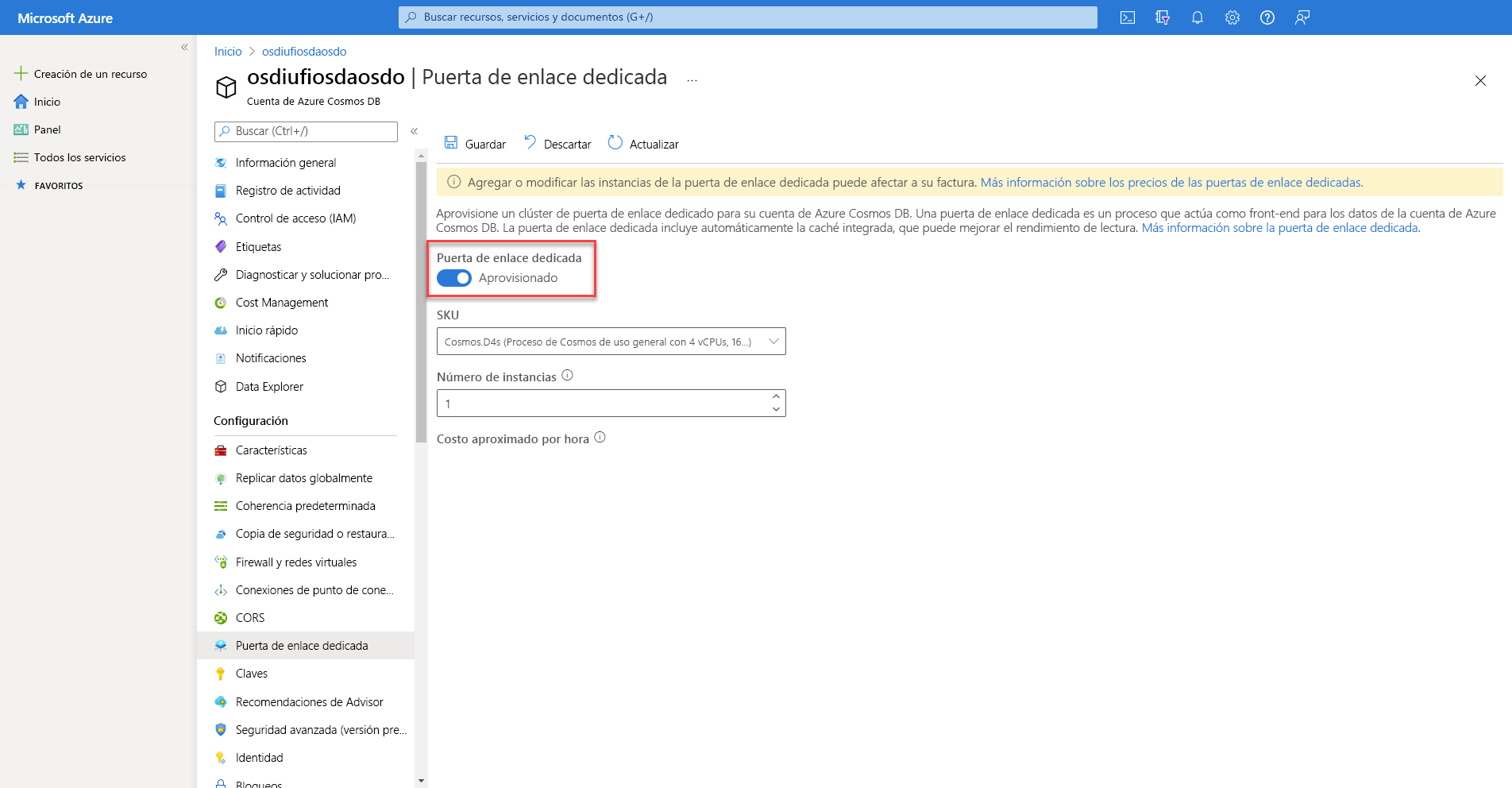
Task: Click the info icon beside Número de instancias
Action: click(x=568, y=376)
